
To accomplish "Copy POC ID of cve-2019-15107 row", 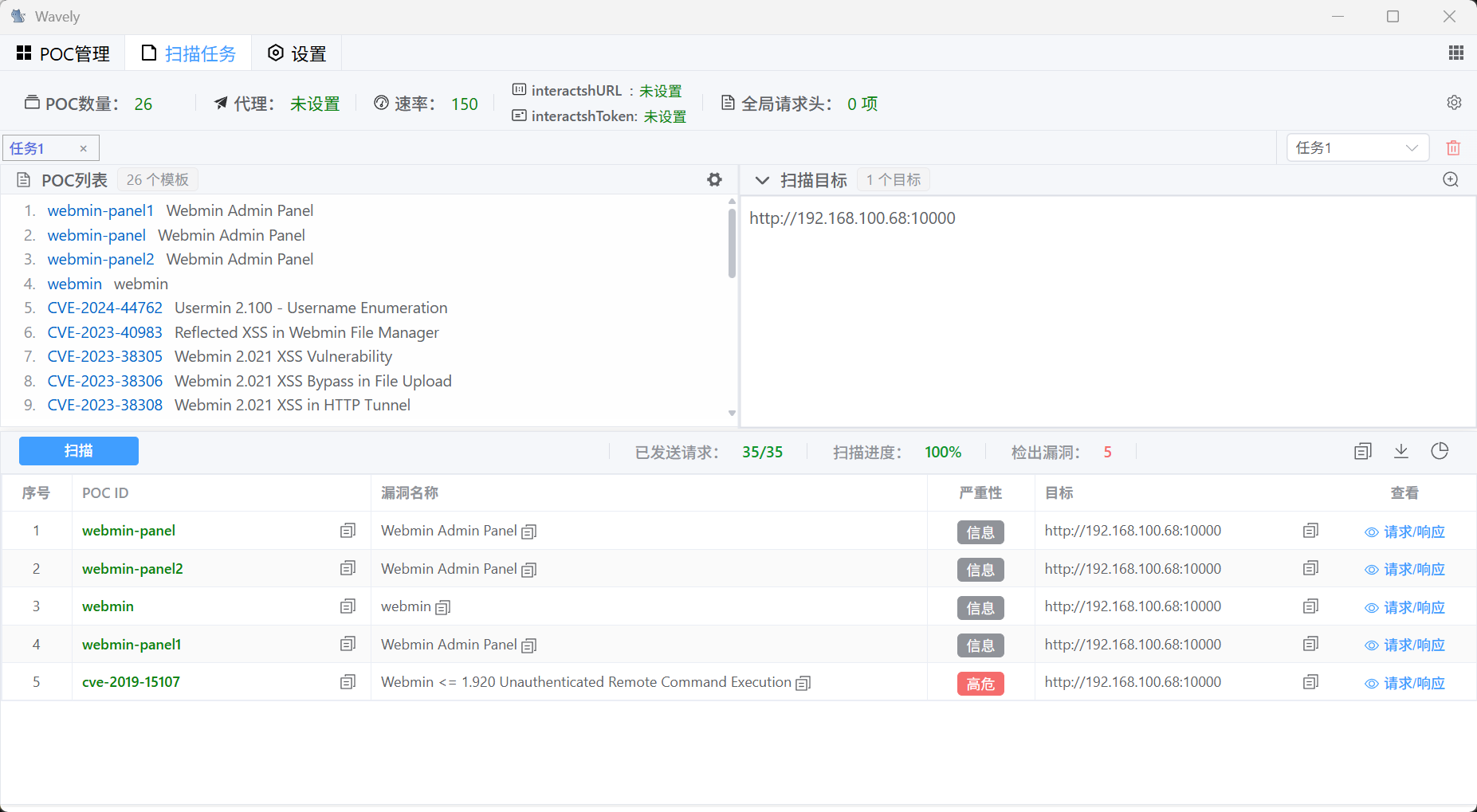I will tap(348, 682).
